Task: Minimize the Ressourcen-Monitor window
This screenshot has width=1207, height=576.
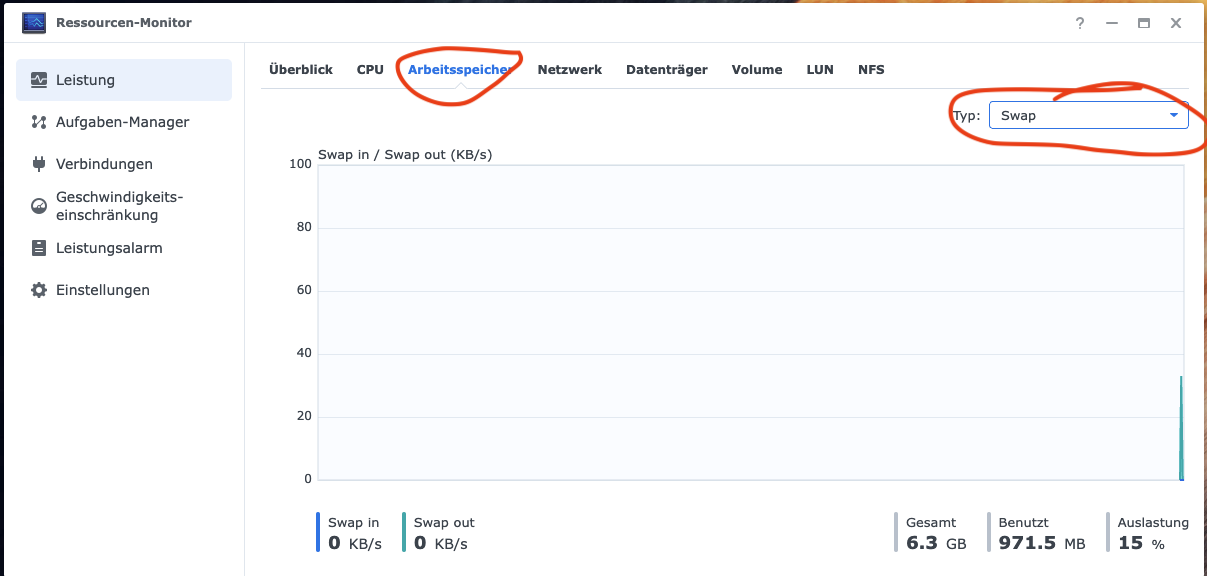Action: 1112,23
